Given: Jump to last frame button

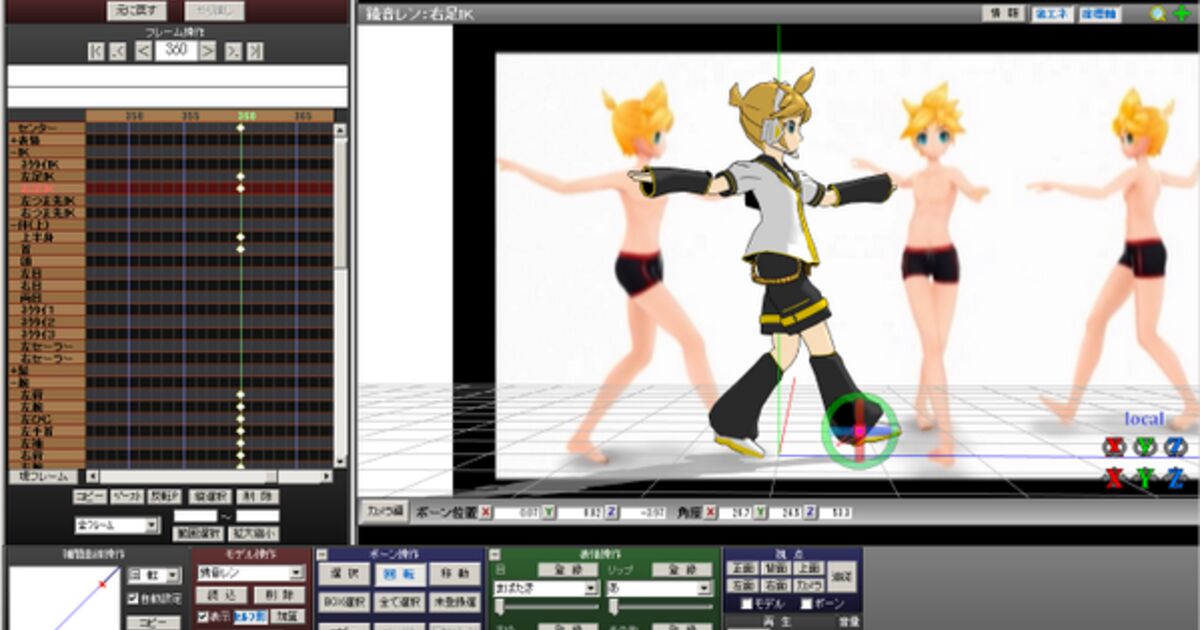Looking at the screenshot, I should point(255,51).
